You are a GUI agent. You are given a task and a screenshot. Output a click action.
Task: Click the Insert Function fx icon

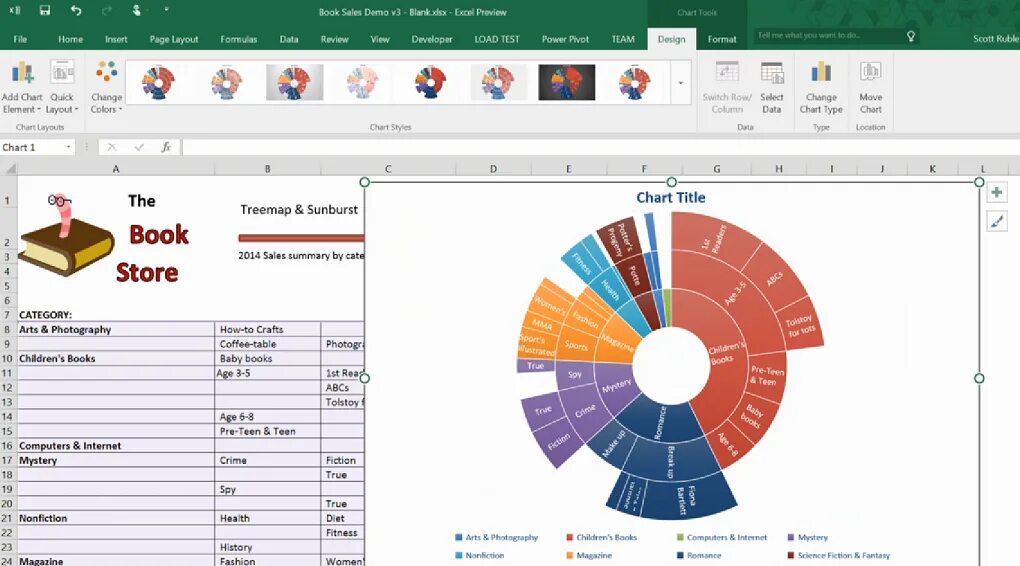[166, 148]
